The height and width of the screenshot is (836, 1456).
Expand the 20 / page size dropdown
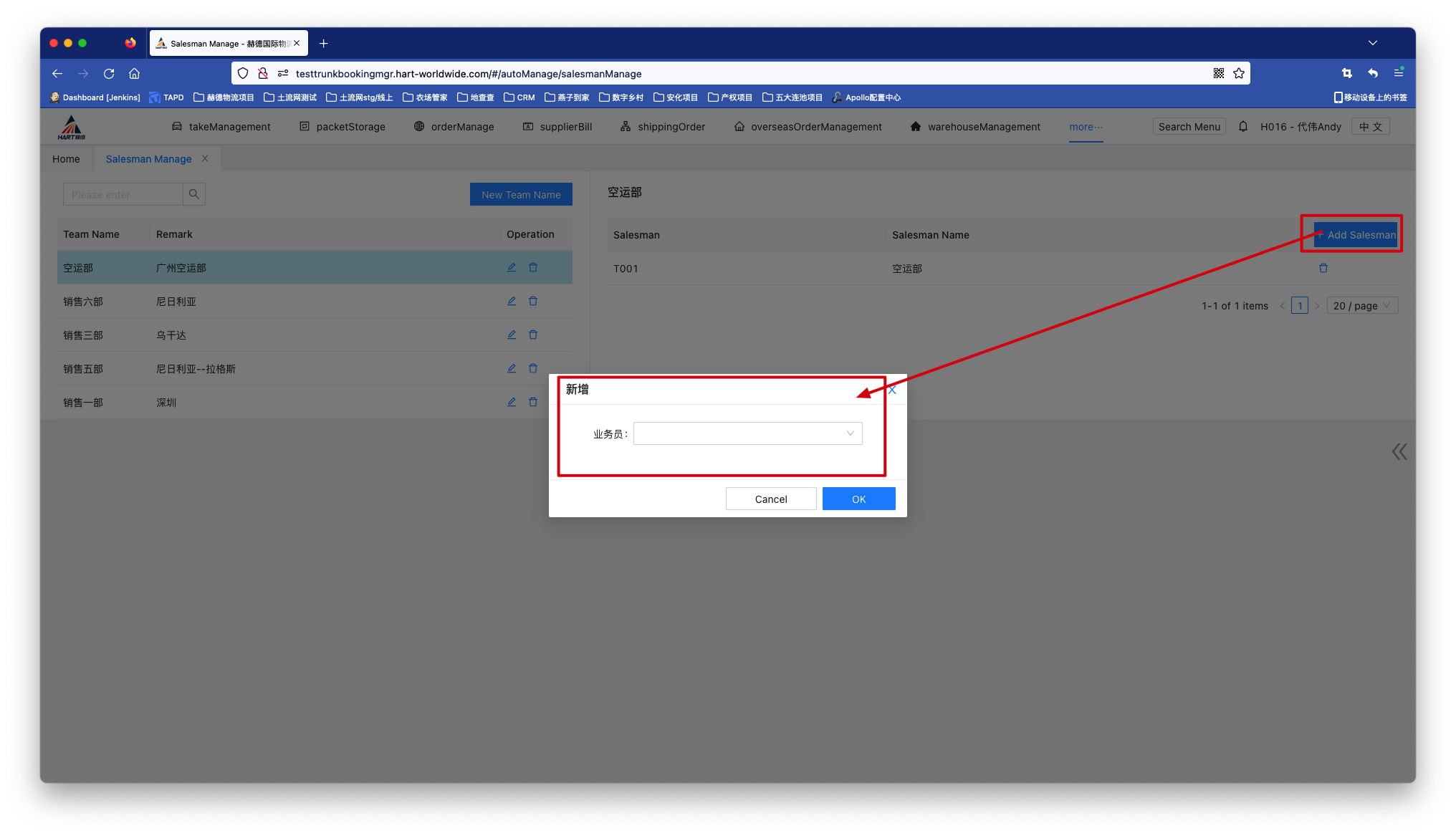[x=1362, y=306]
